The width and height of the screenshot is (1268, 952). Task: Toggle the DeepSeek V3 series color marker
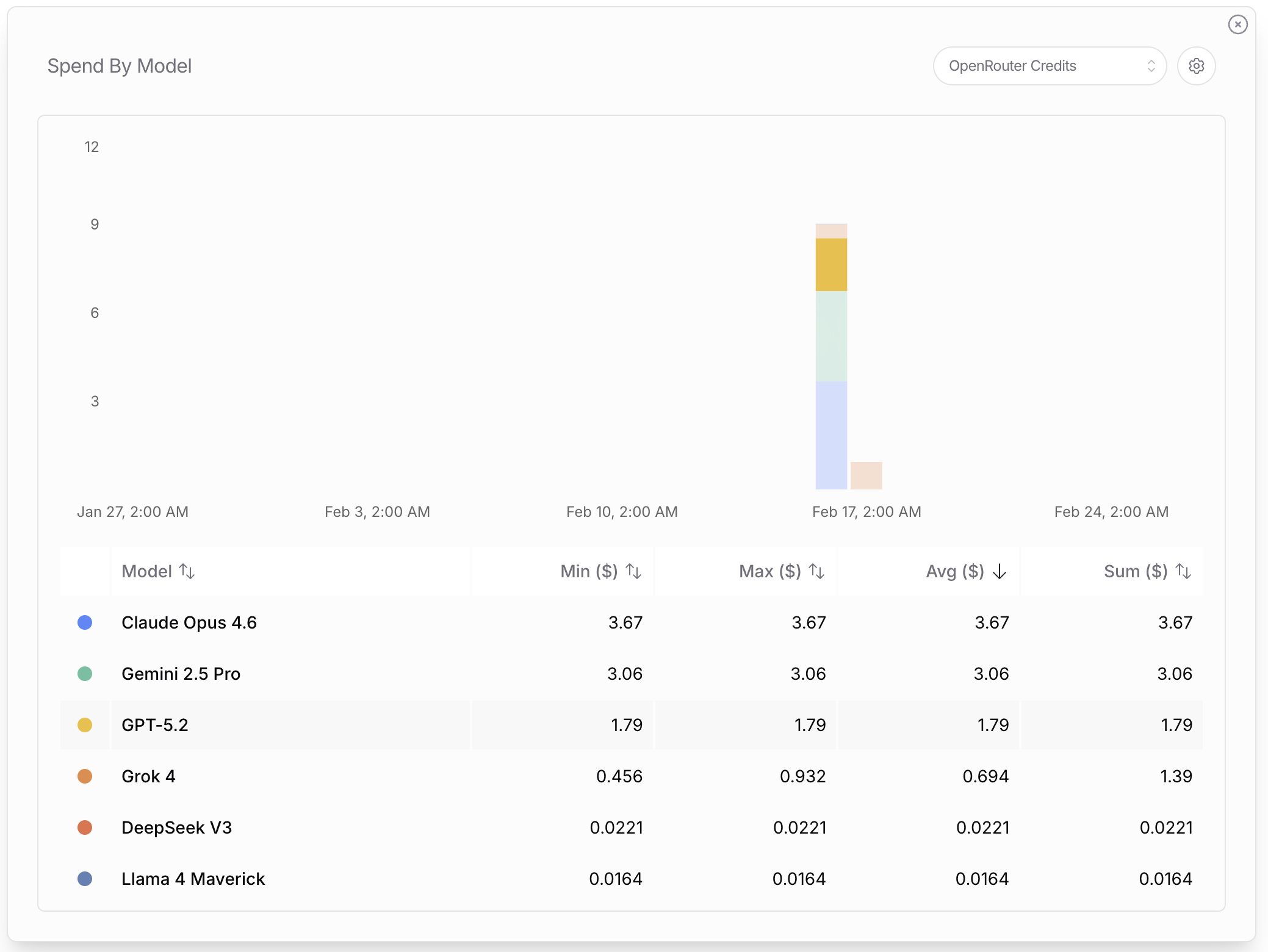85,828
